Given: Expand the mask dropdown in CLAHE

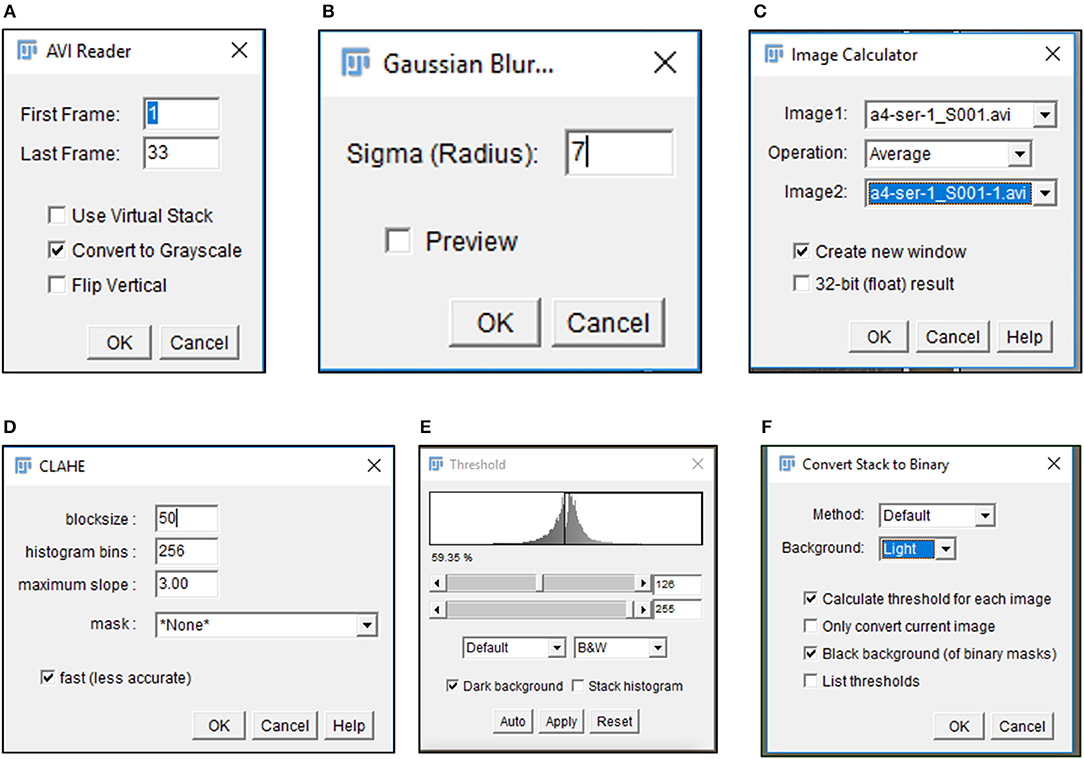Looking at the screenshot, I should click(366, 625).
